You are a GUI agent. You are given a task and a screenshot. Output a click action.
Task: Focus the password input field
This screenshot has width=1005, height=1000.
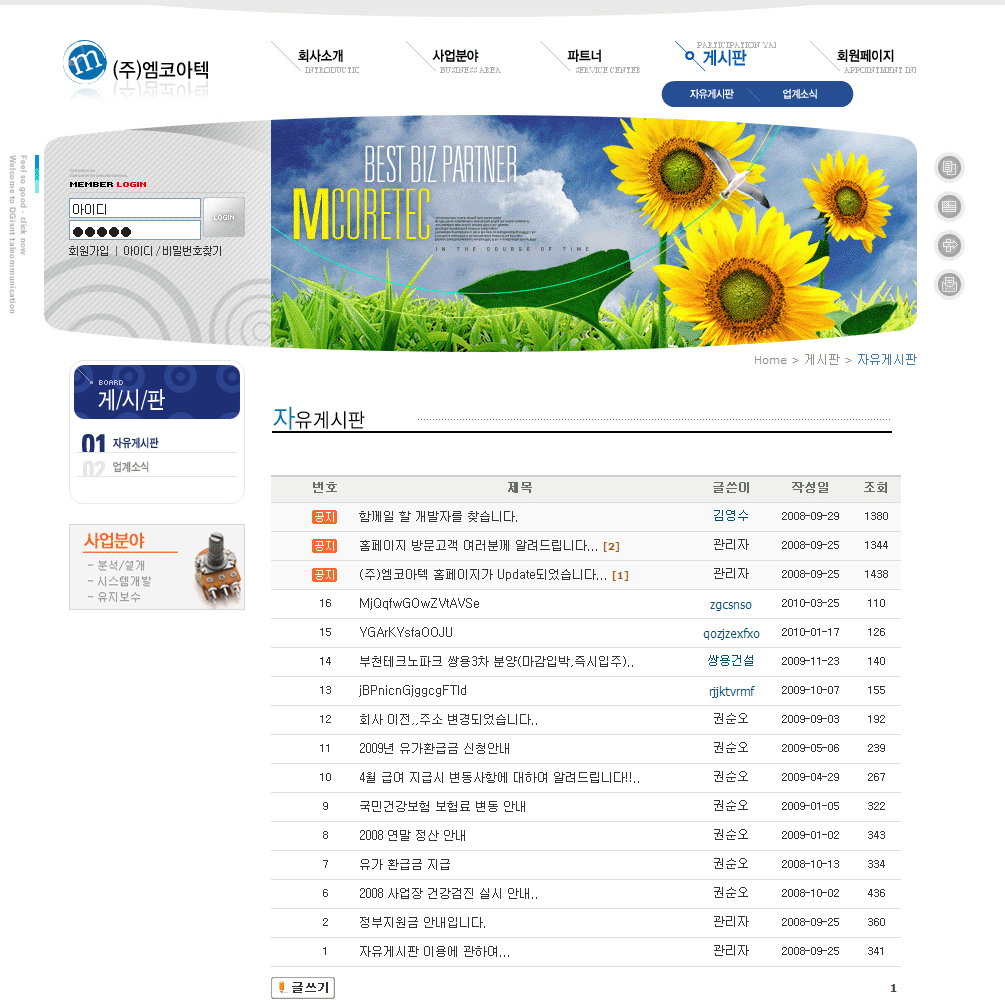coord(135,231)
